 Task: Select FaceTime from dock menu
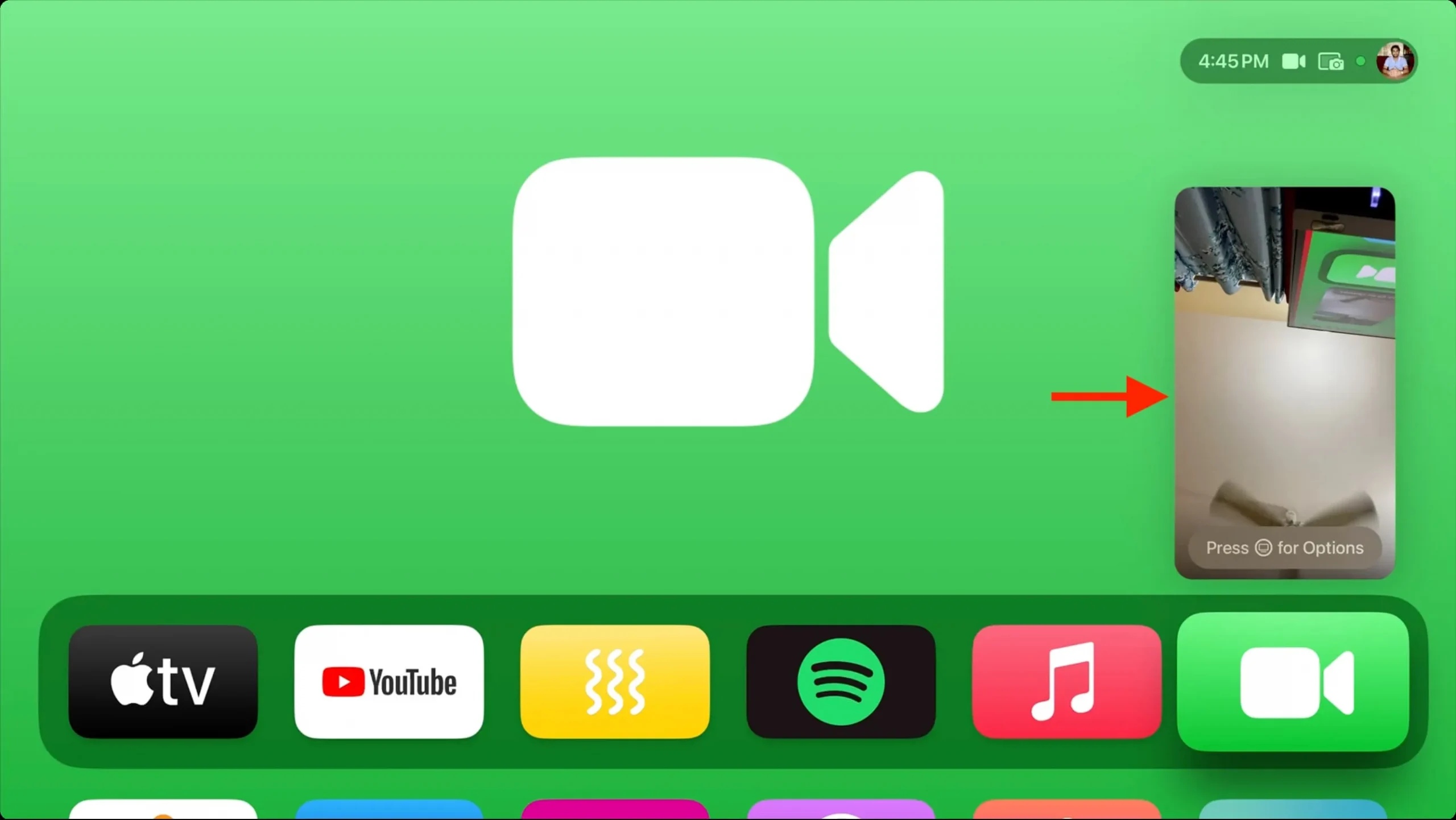[x=1292, y=682]
